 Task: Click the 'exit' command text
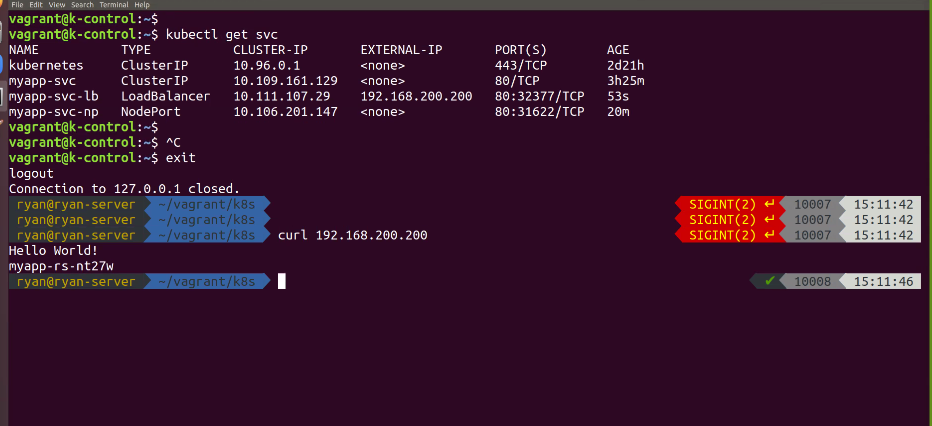pyautogui.click(x=181, y=158)
